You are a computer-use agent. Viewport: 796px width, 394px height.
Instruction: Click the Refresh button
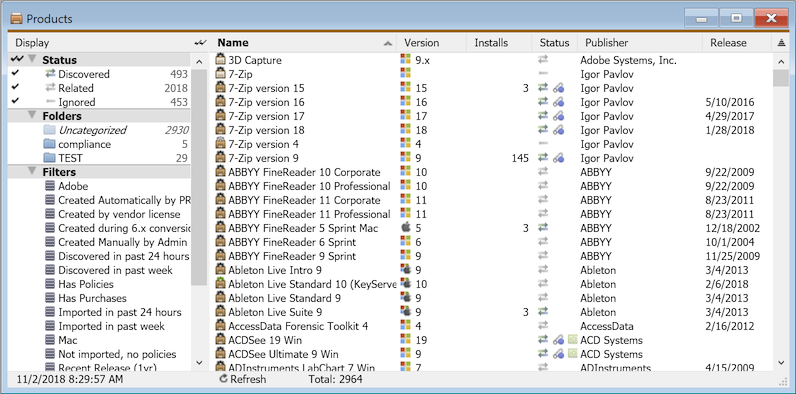[x=243, y=379]
